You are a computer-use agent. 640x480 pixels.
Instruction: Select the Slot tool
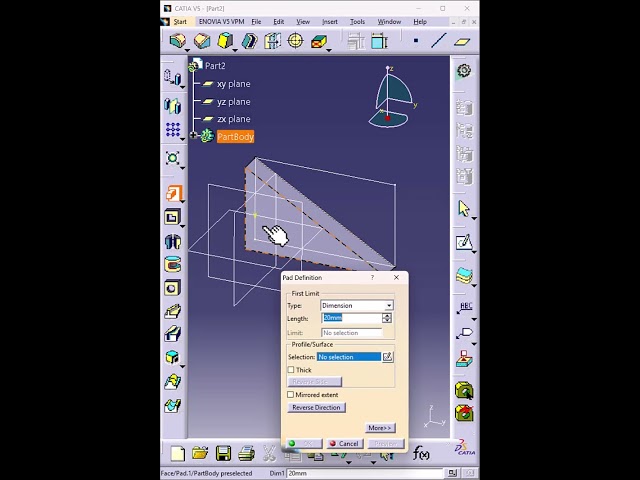point(173,334)
